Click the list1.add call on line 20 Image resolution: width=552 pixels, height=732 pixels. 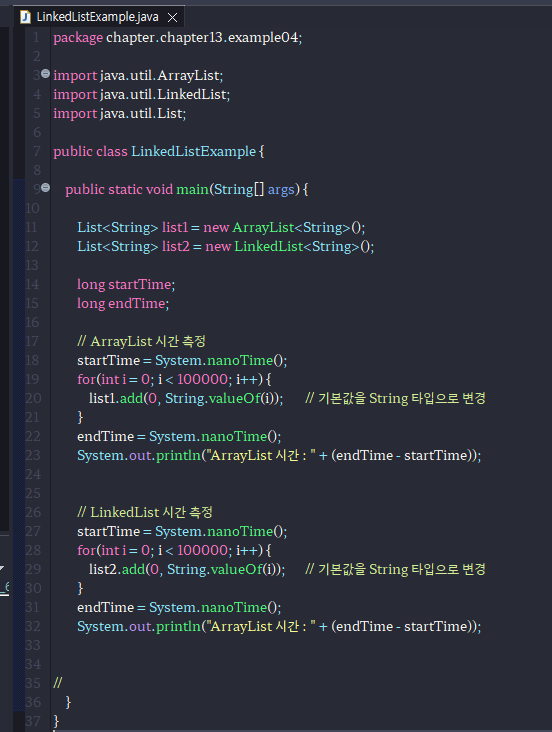click(186, 398)
